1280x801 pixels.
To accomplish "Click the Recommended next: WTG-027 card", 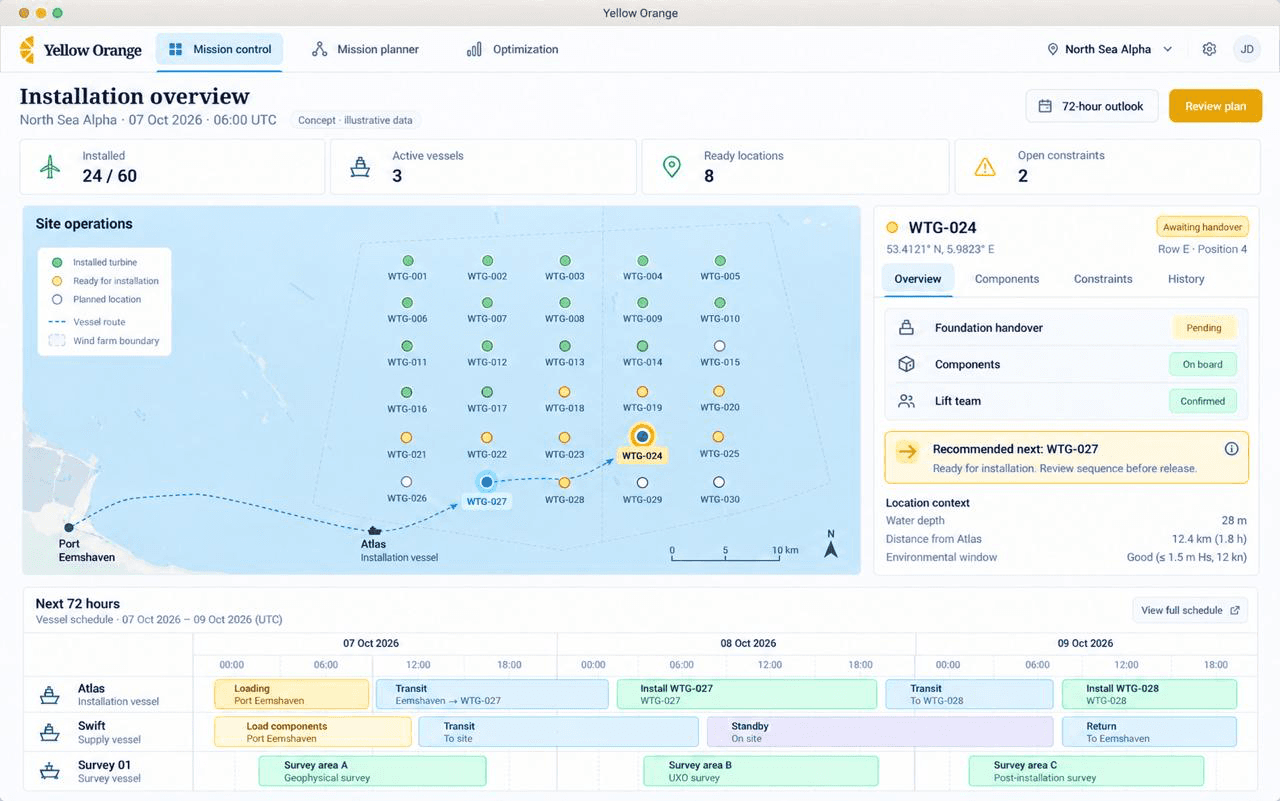I will (1066, 458).
